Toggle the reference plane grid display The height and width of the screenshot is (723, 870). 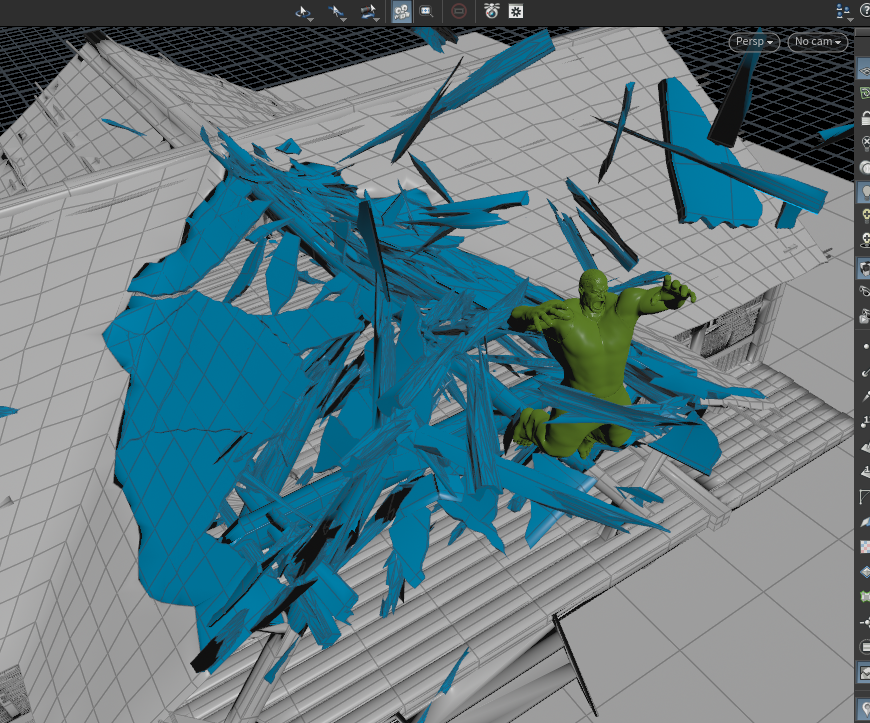tap(864, 70)
